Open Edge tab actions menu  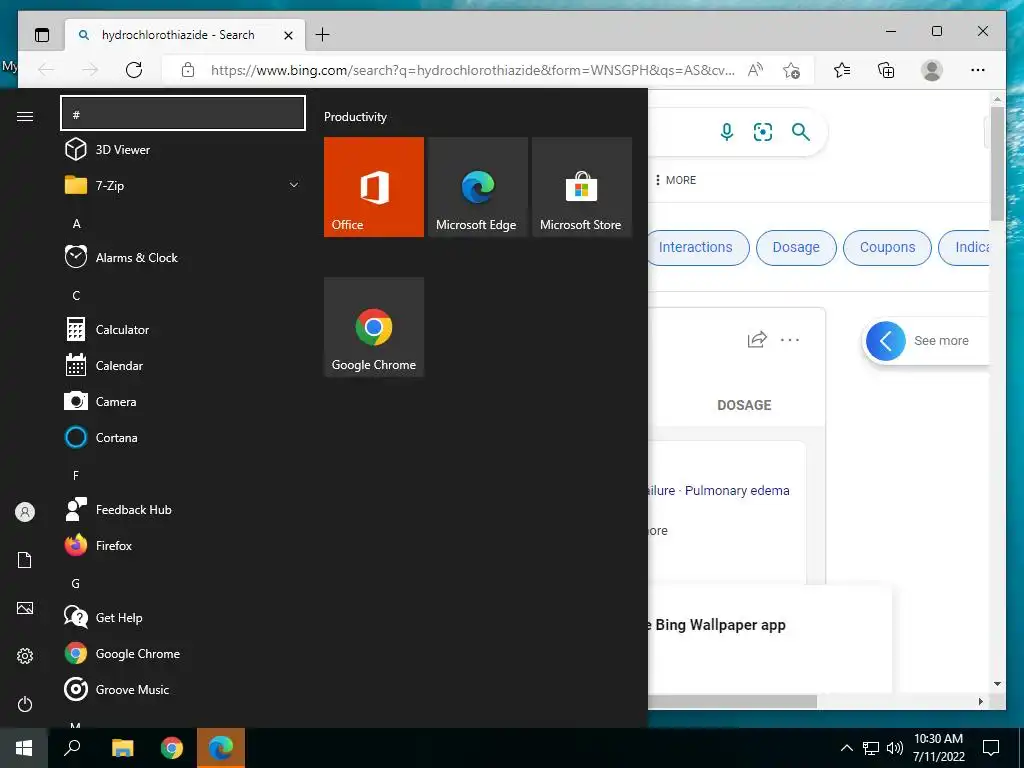coord(42,35)
